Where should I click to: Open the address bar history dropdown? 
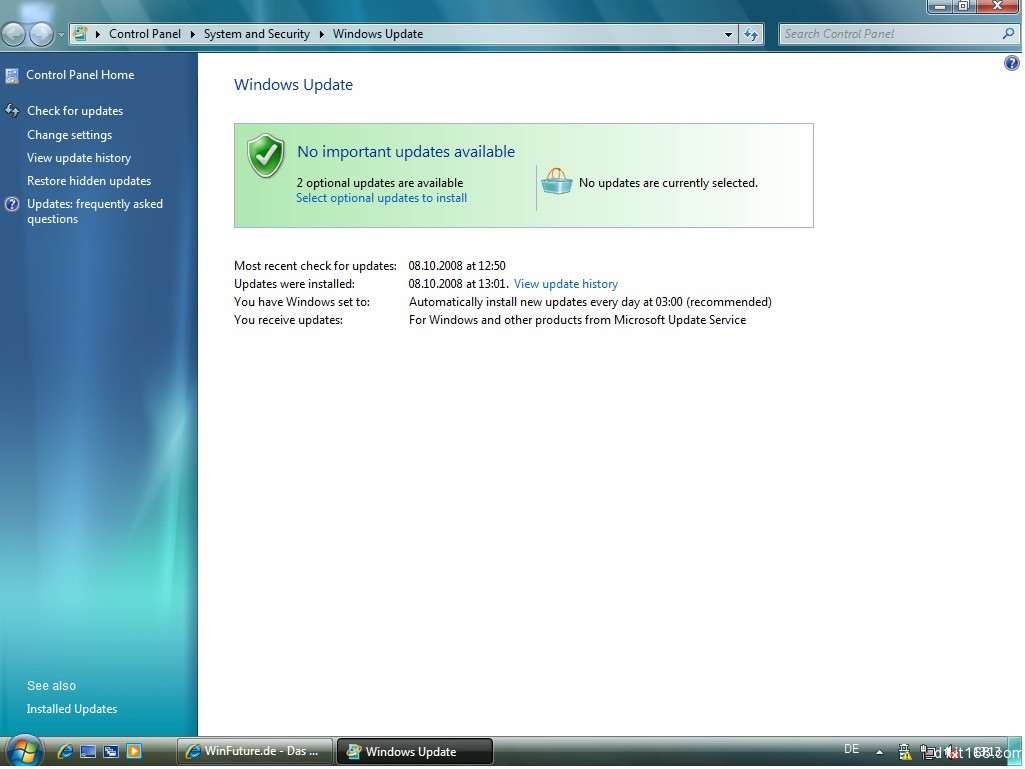728,34
